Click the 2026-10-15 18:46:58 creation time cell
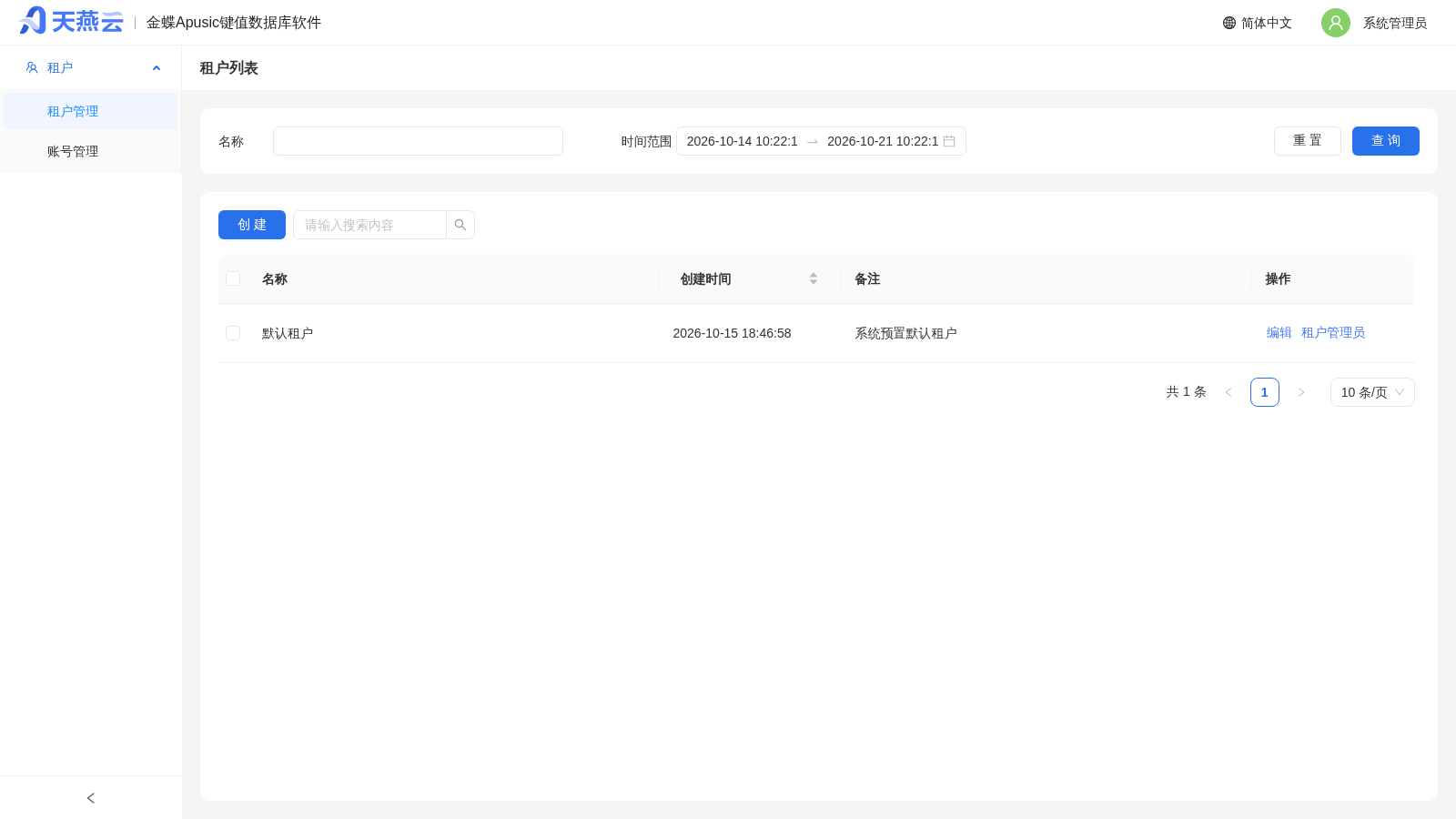The width and height of the screenshot is (1456, 819). [x=732, y=333]
